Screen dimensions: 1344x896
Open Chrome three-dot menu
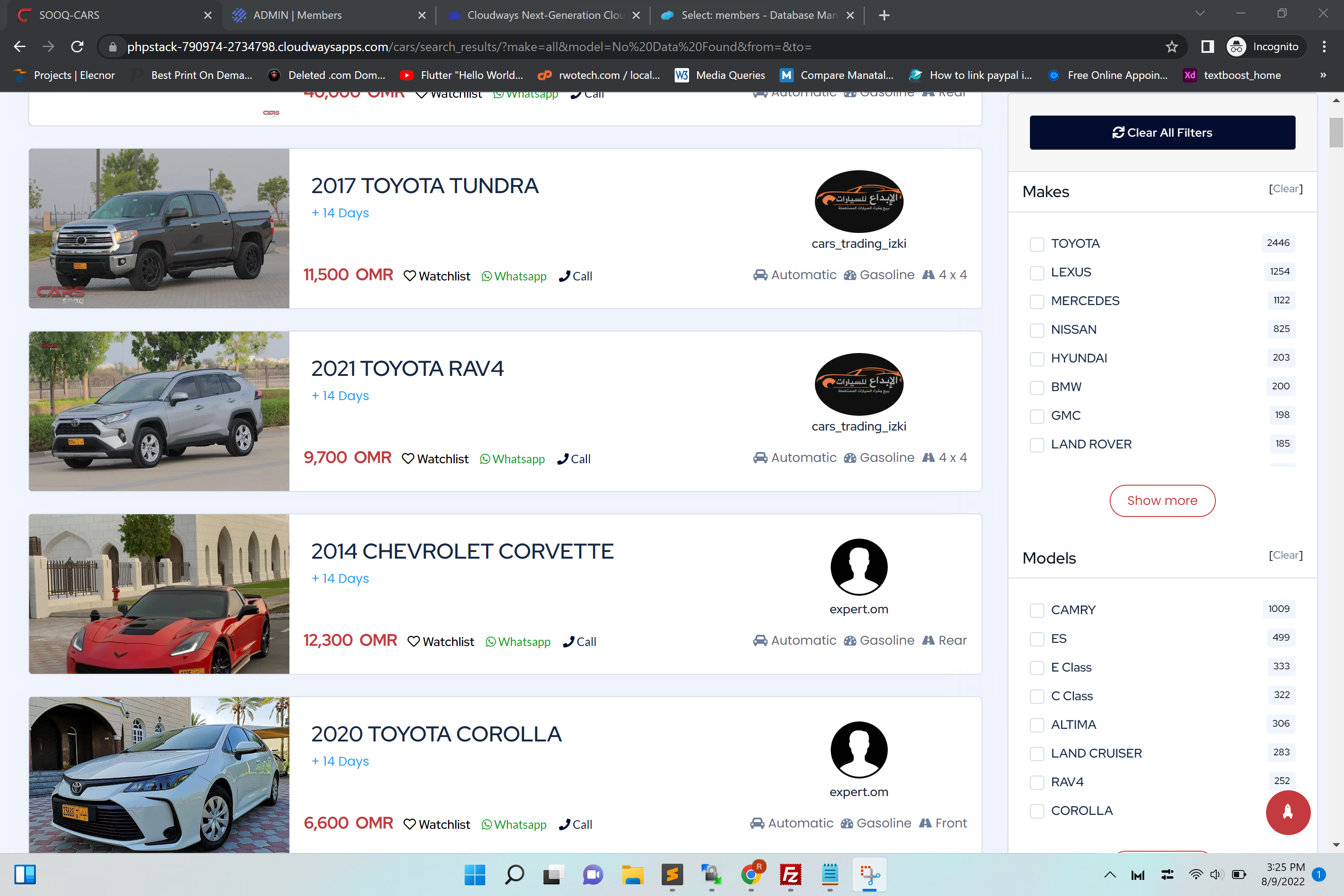tap(1324, 46)
